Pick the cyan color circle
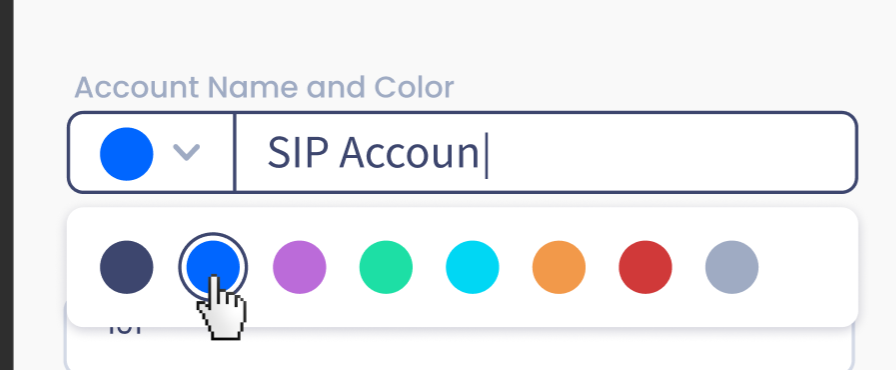Screen dimensions: 896x370 pyautogui.click(x=473, y=267)
